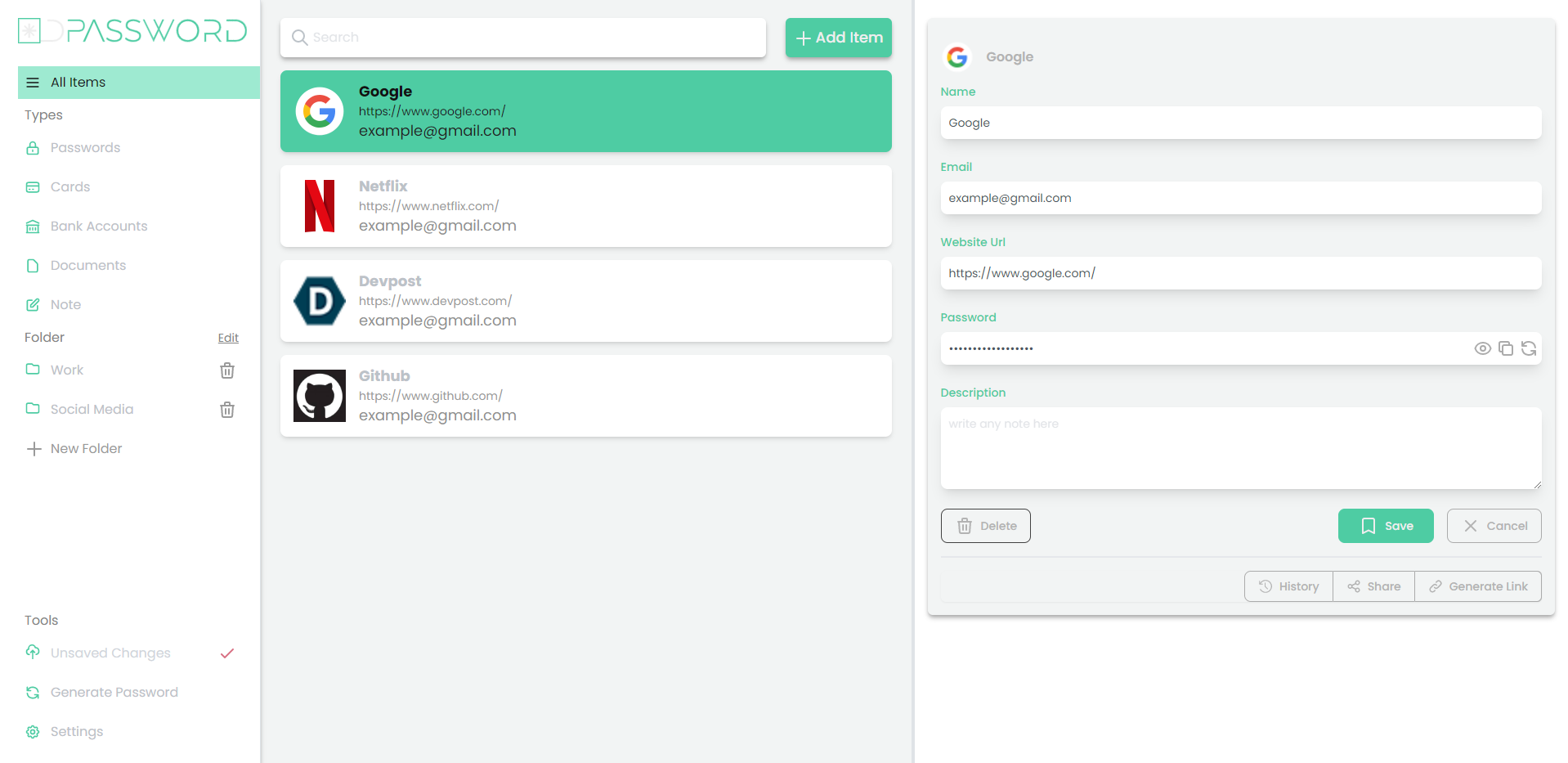
Task: Open the Passwords type filter
Action: point(85,148)
